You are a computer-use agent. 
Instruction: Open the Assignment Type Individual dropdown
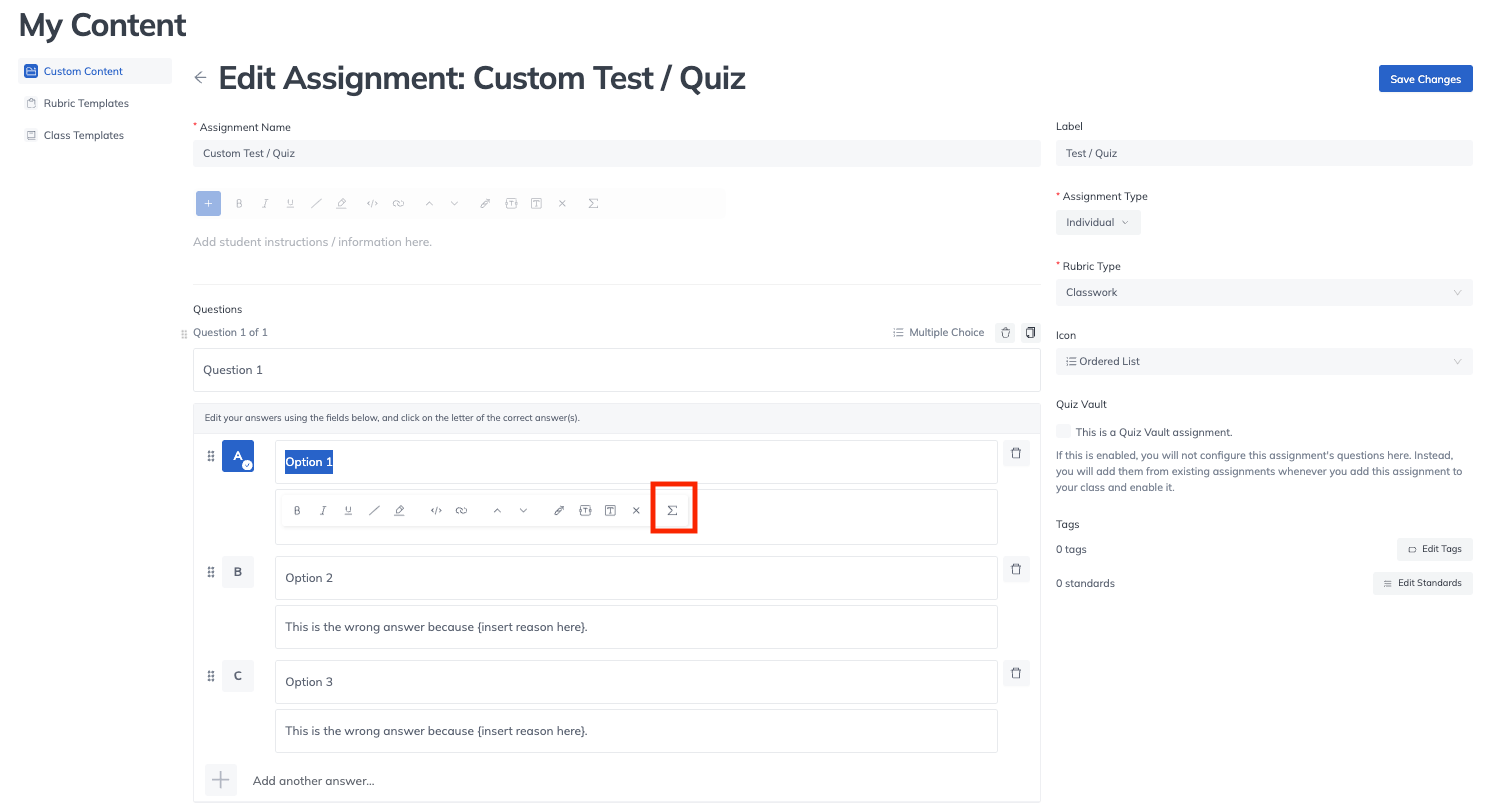tap(1097, 222)
